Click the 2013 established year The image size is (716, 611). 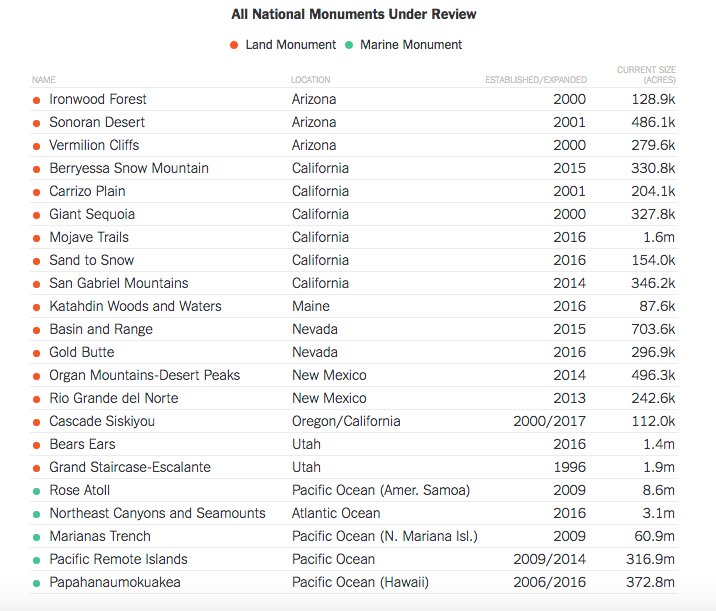click(569, 398)
